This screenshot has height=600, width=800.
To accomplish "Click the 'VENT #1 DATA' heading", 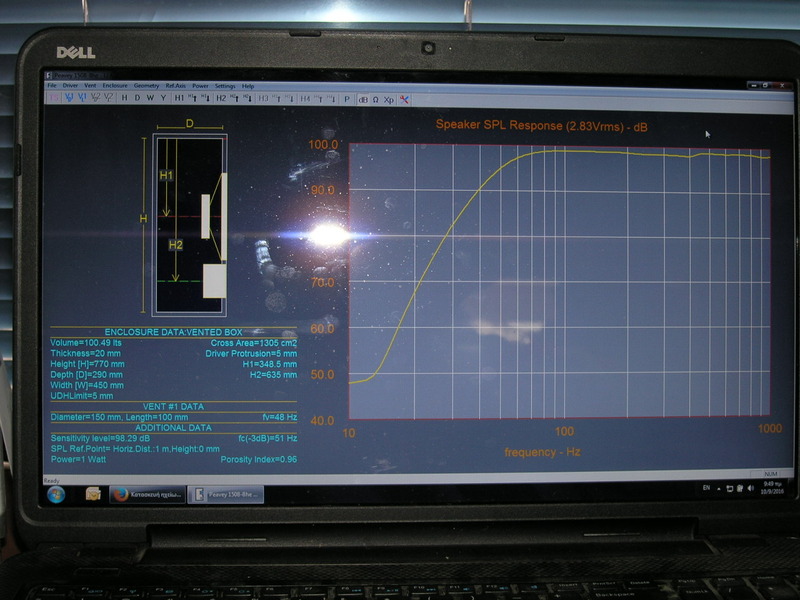I will click(173, 407).
